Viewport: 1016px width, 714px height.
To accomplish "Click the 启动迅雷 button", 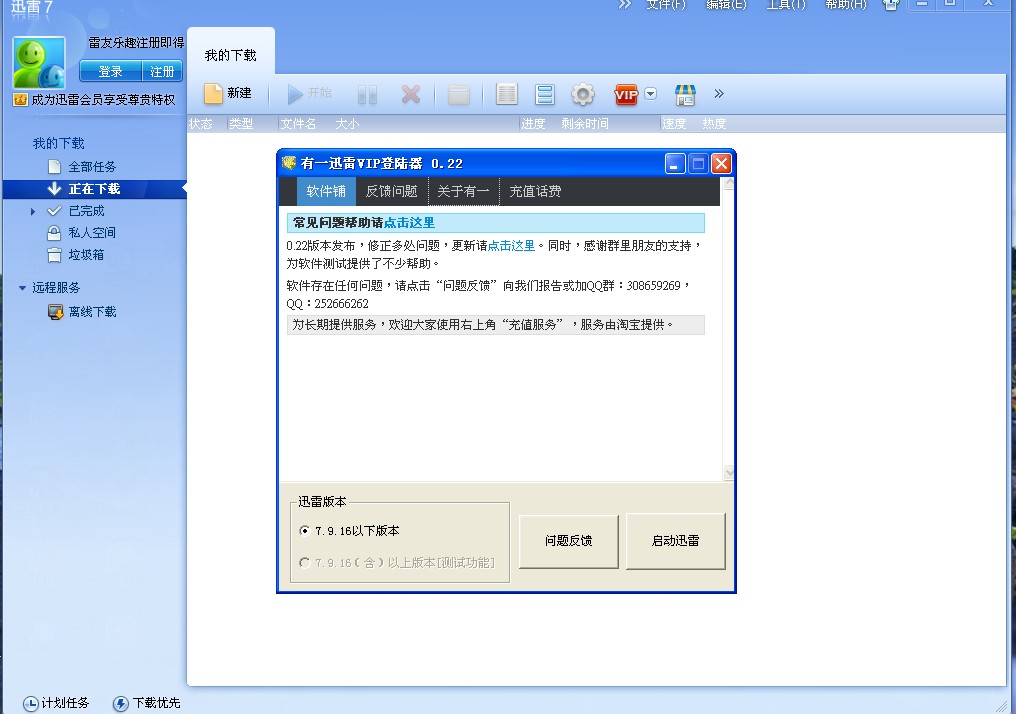I will pyautogui.click(x=675, y=541).
